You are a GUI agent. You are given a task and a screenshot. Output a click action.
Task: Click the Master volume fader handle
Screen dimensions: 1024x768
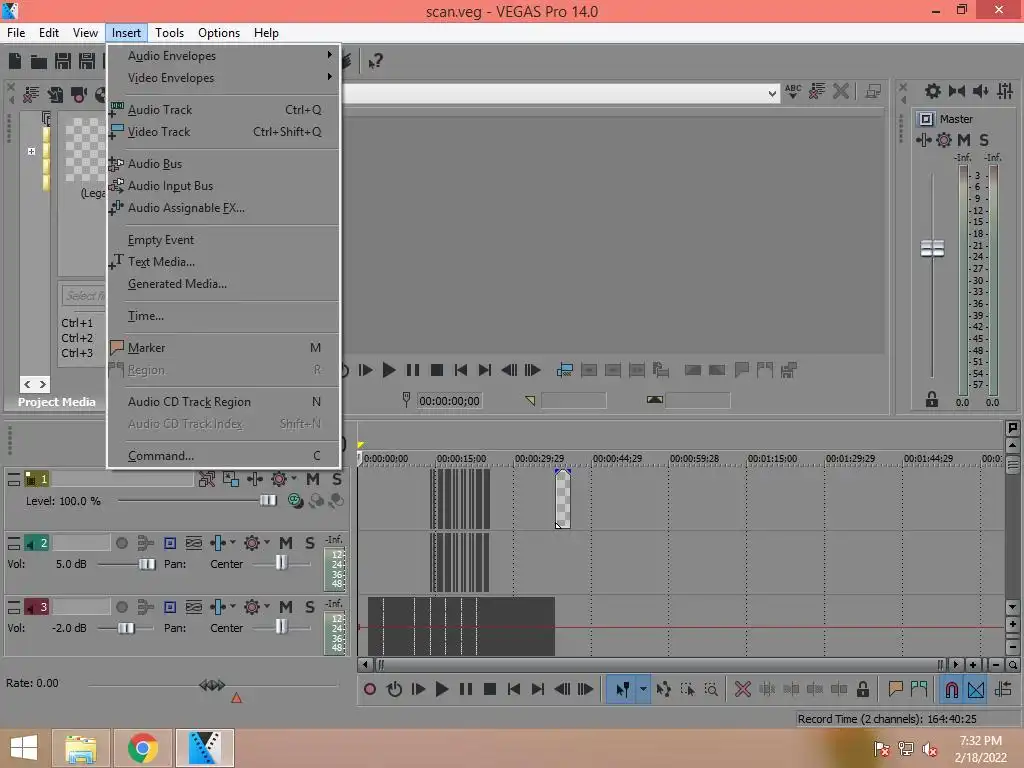point(932,248)
